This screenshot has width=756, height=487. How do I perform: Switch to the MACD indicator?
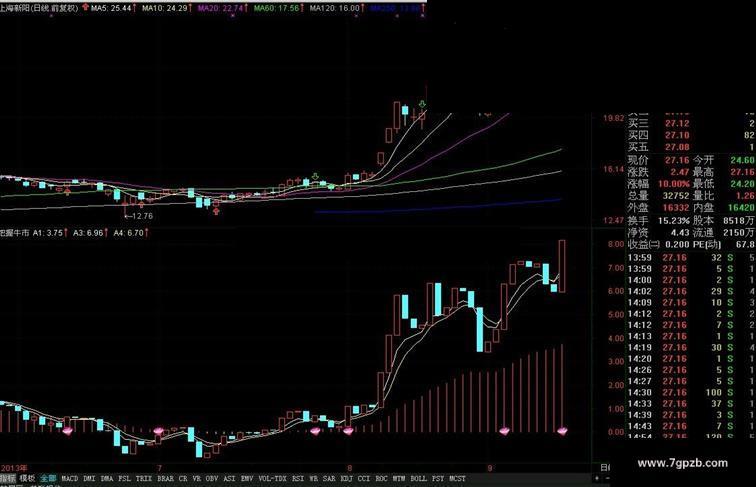pos(70,478)
